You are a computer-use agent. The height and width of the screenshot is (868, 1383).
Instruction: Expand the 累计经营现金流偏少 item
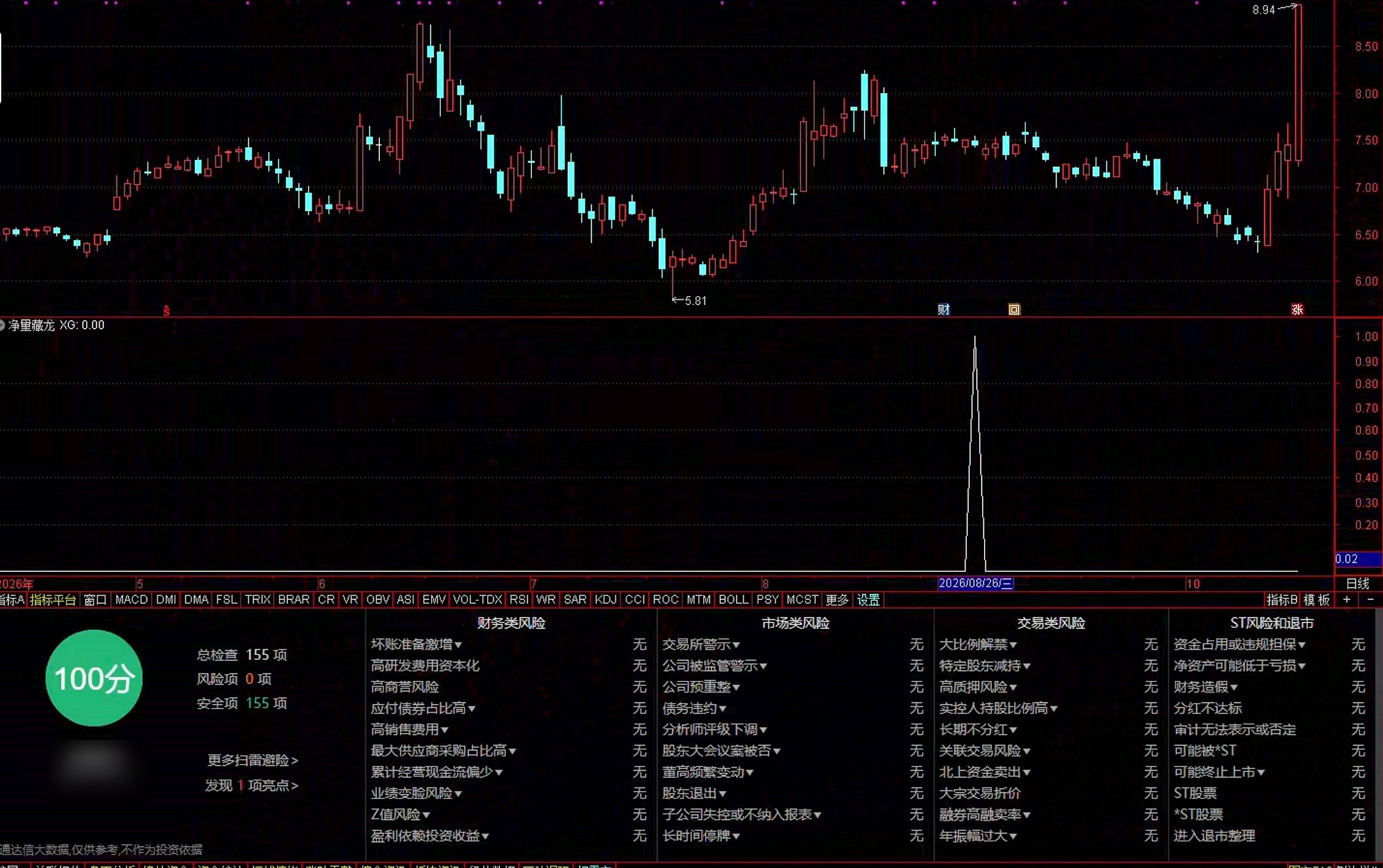[x=437, y=772]
